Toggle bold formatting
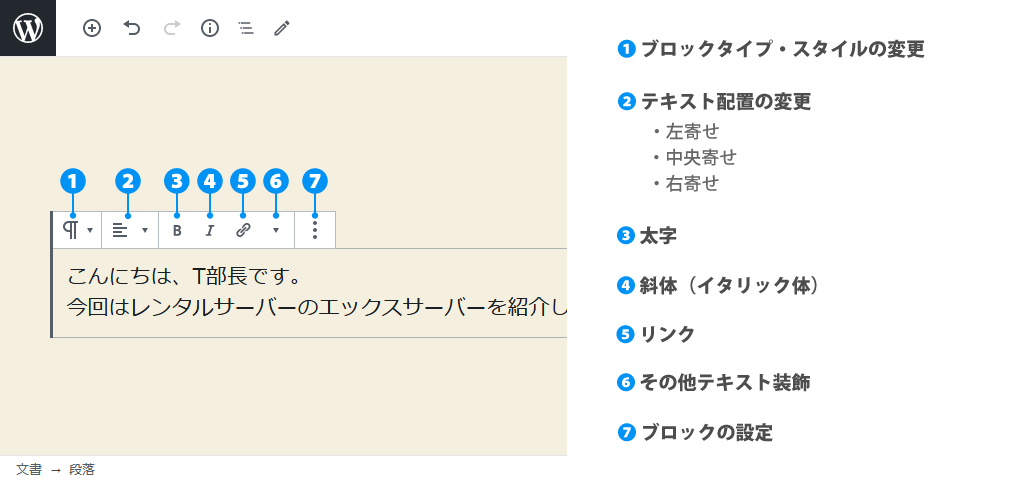Screen dimensions: 1024x480 (x=177, y=230)
